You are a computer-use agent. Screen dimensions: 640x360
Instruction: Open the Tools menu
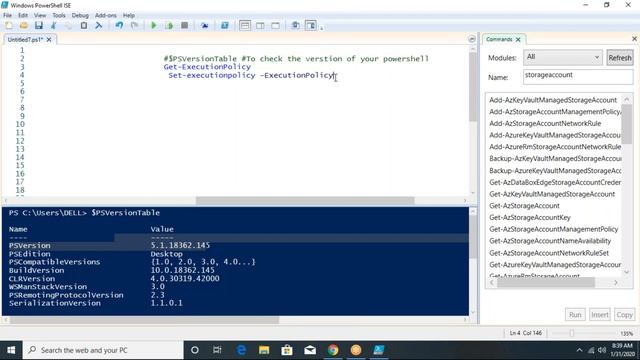(59, 16)
